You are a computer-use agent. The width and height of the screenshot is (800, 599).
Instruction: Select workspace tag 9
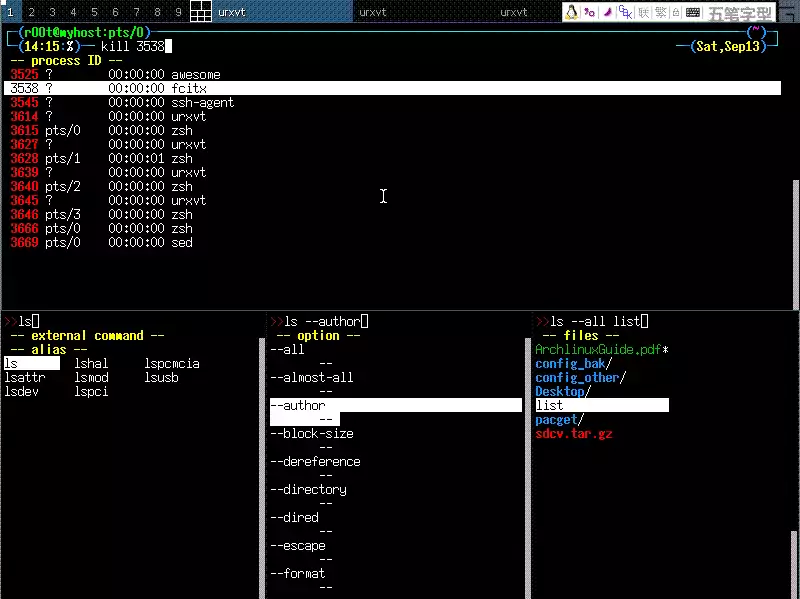point(178,12)
